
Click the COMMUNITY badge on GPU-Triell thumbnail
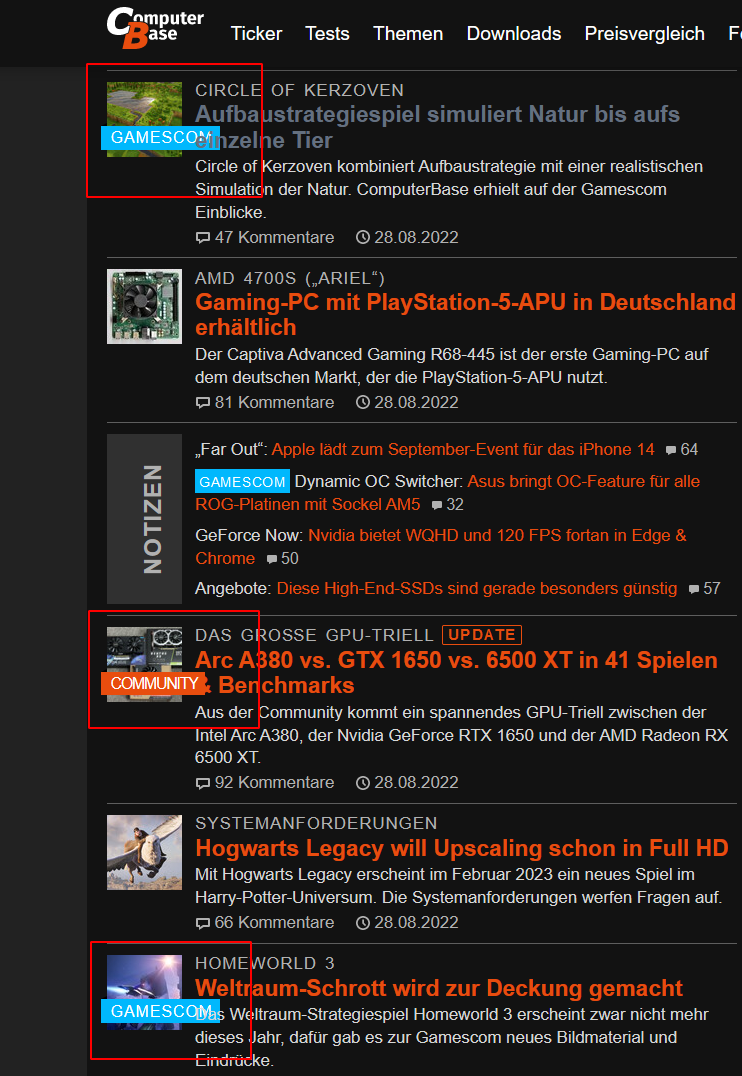click(154, 683)
